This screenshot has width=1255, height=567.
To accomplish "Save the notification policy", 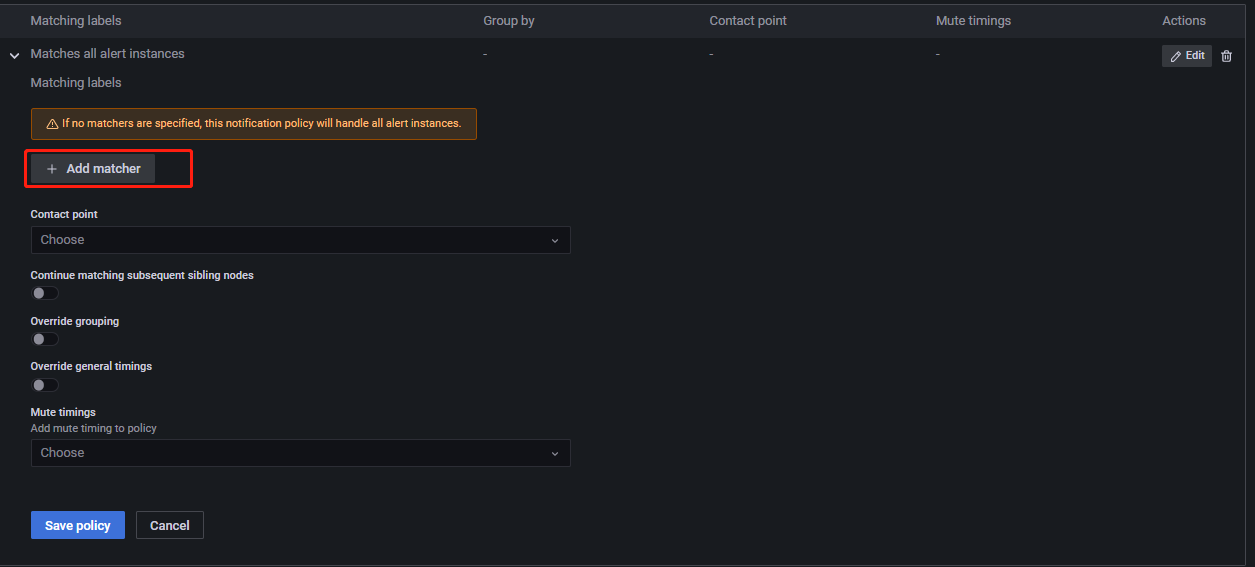I will pyautogui.click(x=77, y=525).
